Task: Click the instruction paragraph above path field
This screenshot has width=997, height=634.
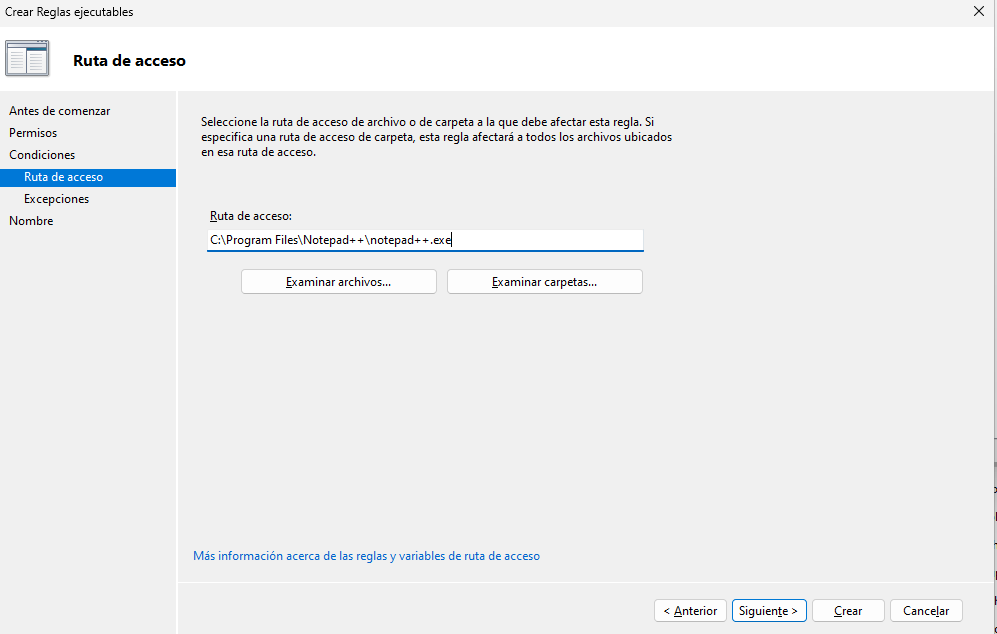Action: [435, 137]
